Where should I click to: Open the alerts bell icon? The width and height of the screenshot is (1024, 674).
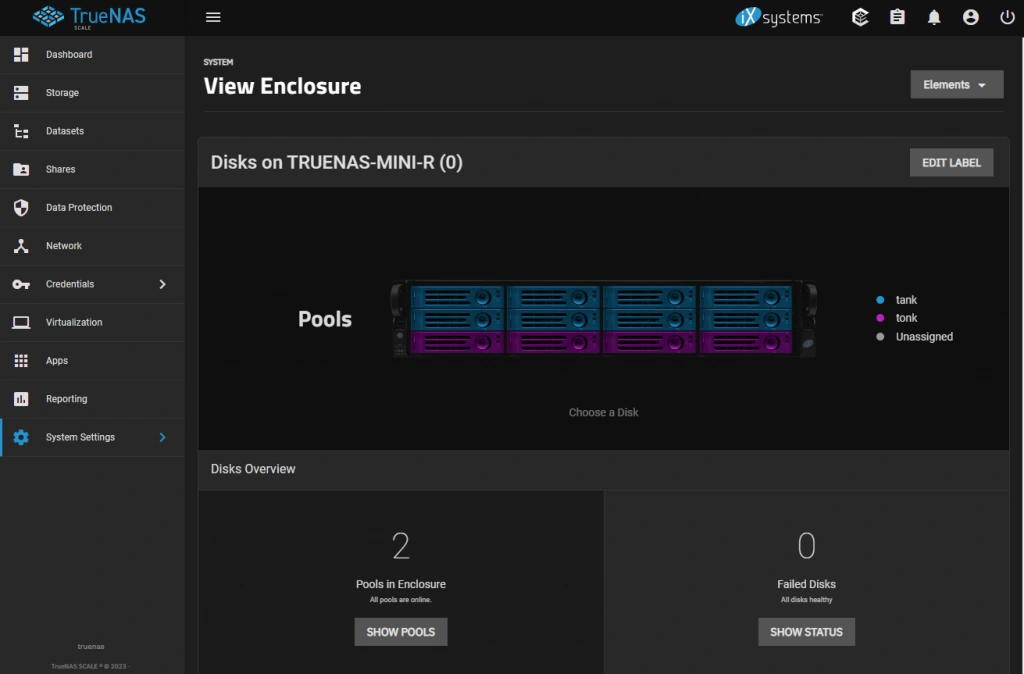click(934, 18)
